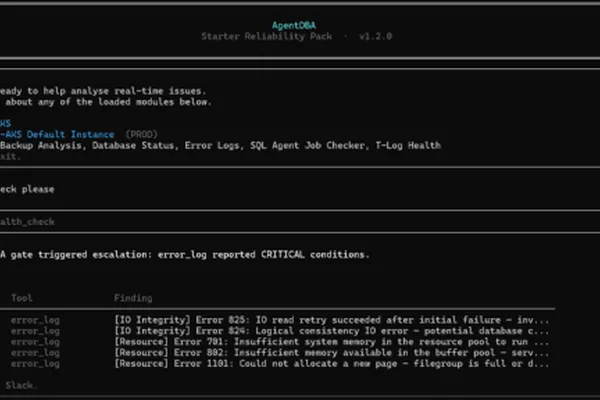Click the (PROD) environment tag

click(142, 134)
